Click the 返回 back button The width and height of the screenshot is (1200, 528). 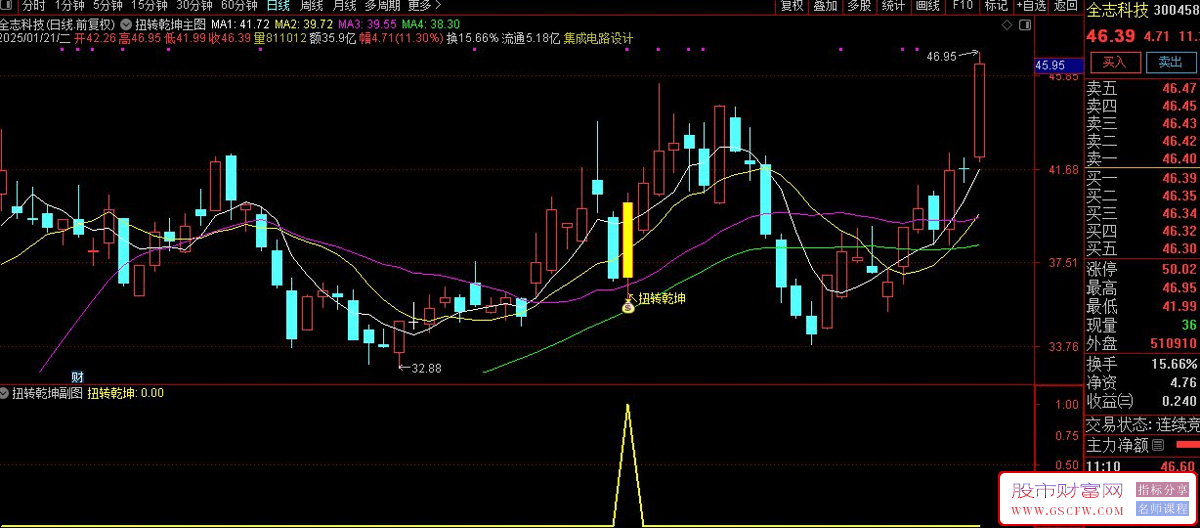coord(1066,6)
